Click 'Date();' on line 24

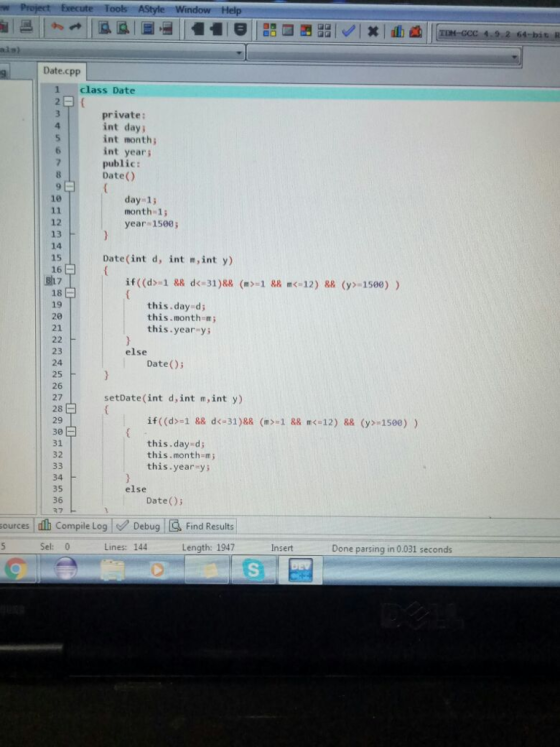(x=165, y=363)
